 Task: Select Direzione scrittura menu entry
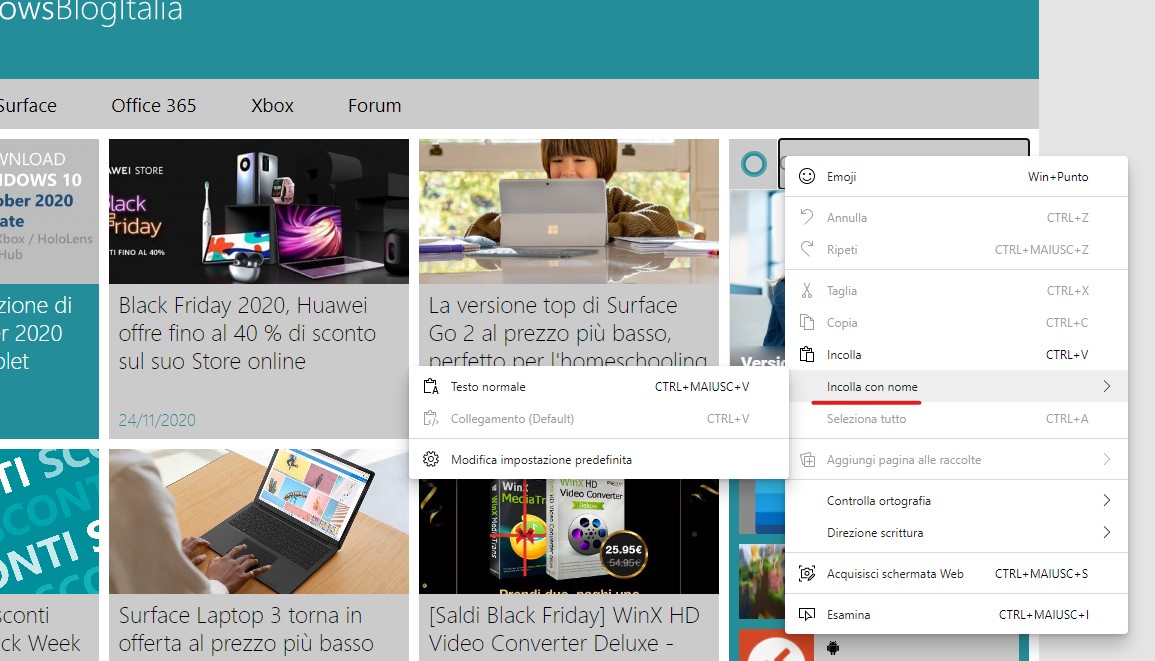pos(956,532)
